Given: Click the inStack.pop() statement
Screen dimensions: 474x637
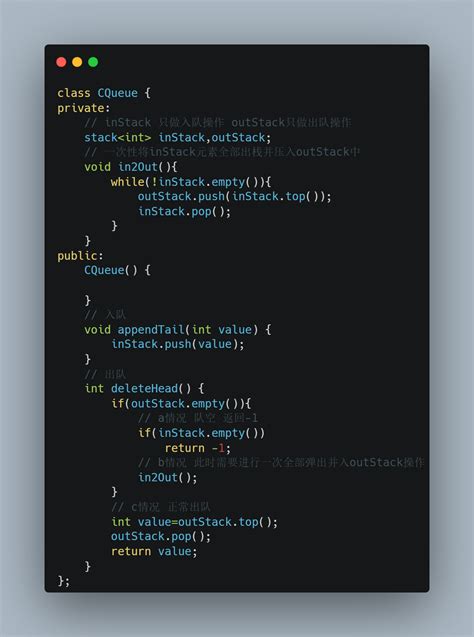Looking at the screenshot, I should [x=184, y=211].
